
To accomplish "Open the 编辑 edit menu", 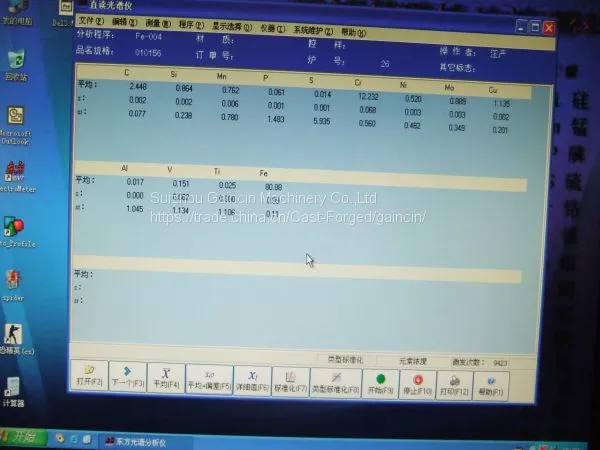I will tap(124, 22).
